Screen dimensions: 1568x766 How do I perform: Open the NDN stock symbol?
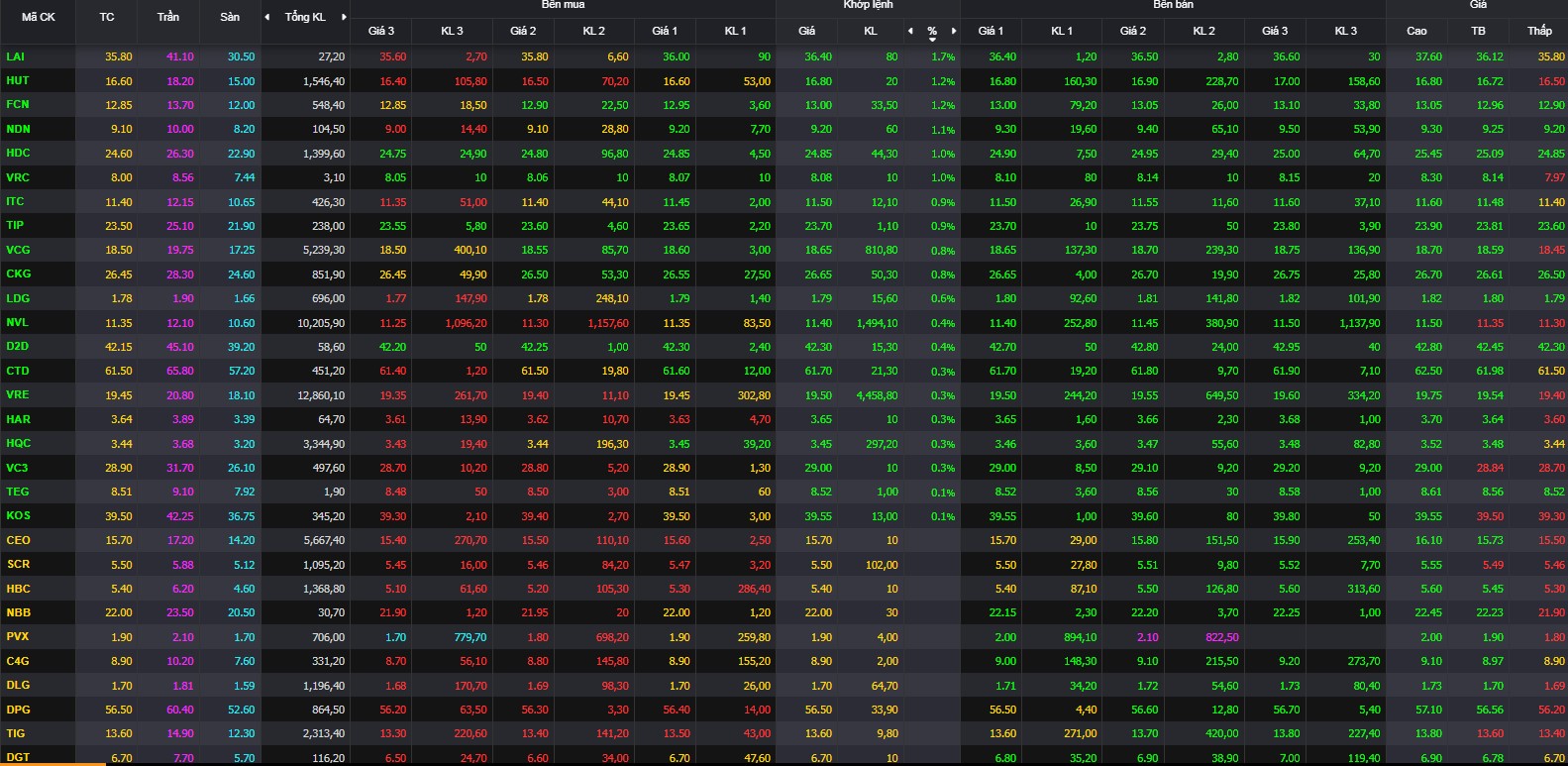tap(18, 129)
